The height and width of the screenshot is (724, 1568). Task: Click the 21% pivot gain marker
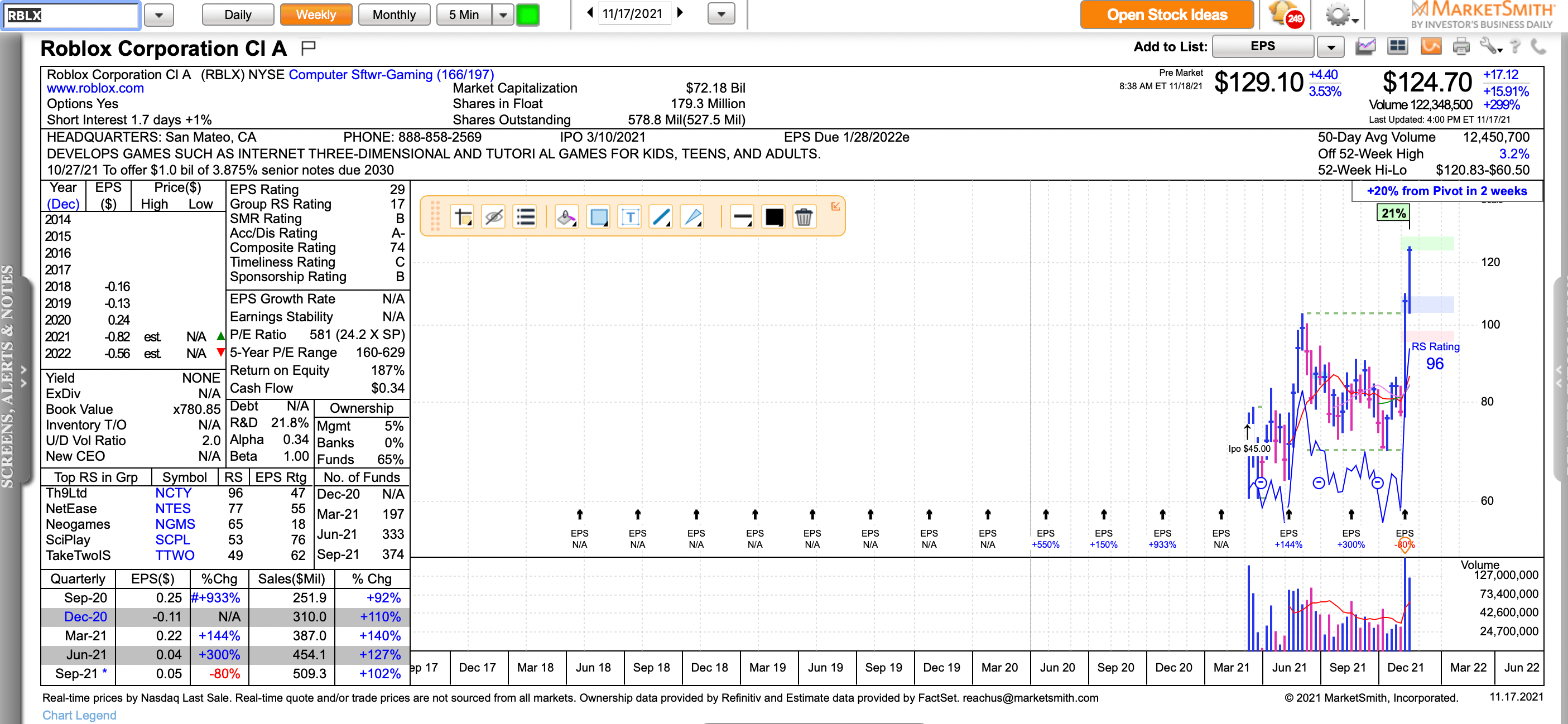pyautogui.click(x=1393, y=213)
